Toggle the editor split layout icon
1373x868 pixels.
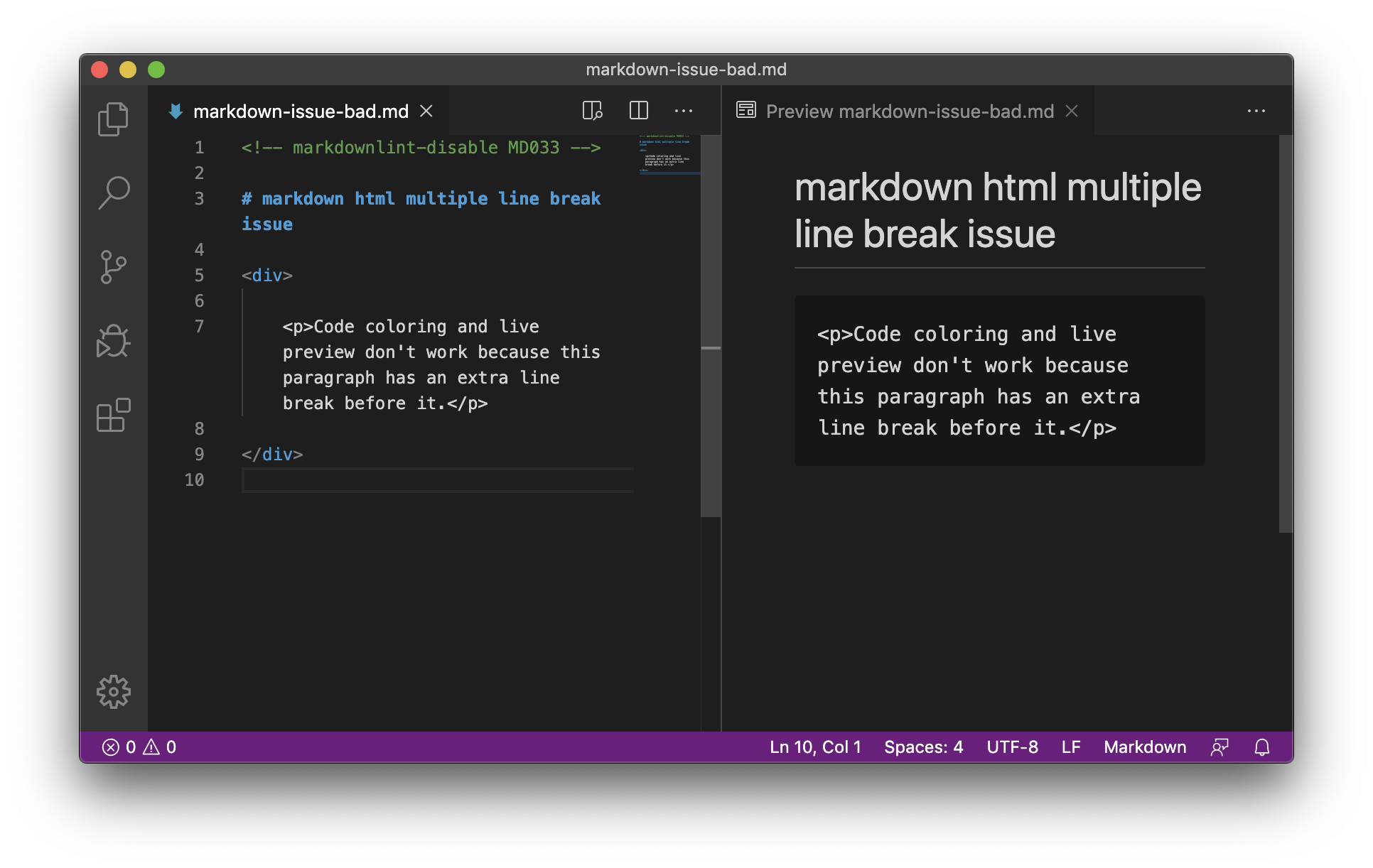(x=637, y=110)
